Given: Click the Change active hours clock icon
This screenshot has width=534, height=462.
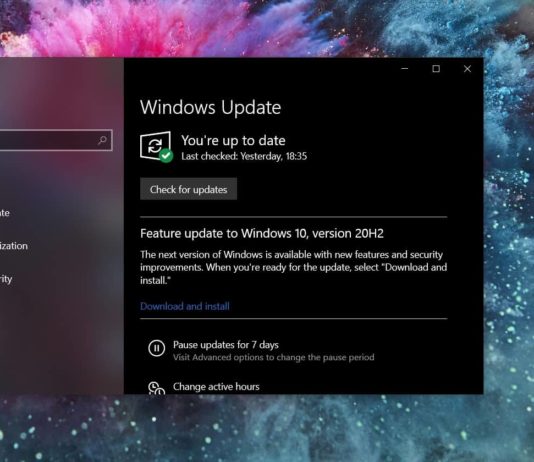Looking at the screenshot, I should [x=157, y=388].
